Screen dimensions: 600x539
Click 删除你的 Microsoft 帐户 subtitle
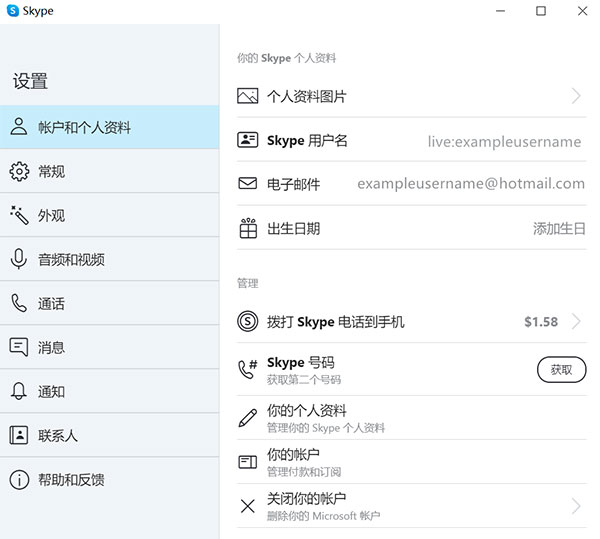323,516
